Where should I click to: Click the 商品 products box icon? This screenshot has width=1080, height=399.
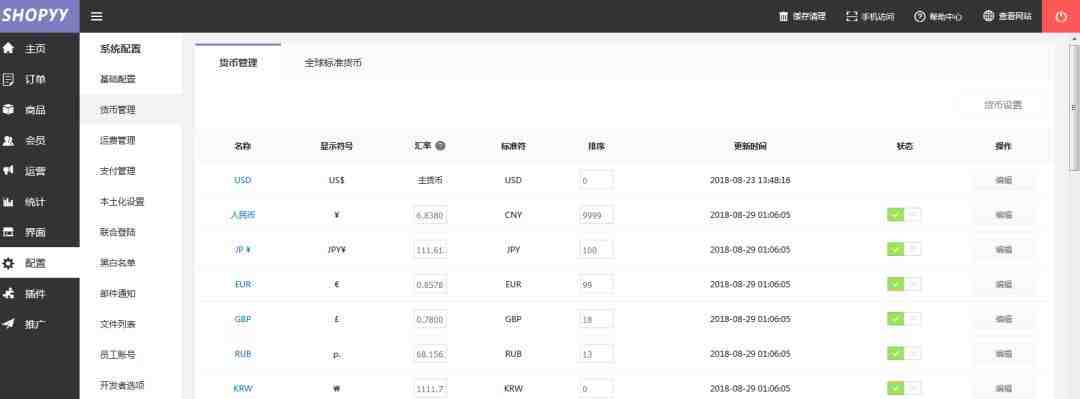[8, 110]
